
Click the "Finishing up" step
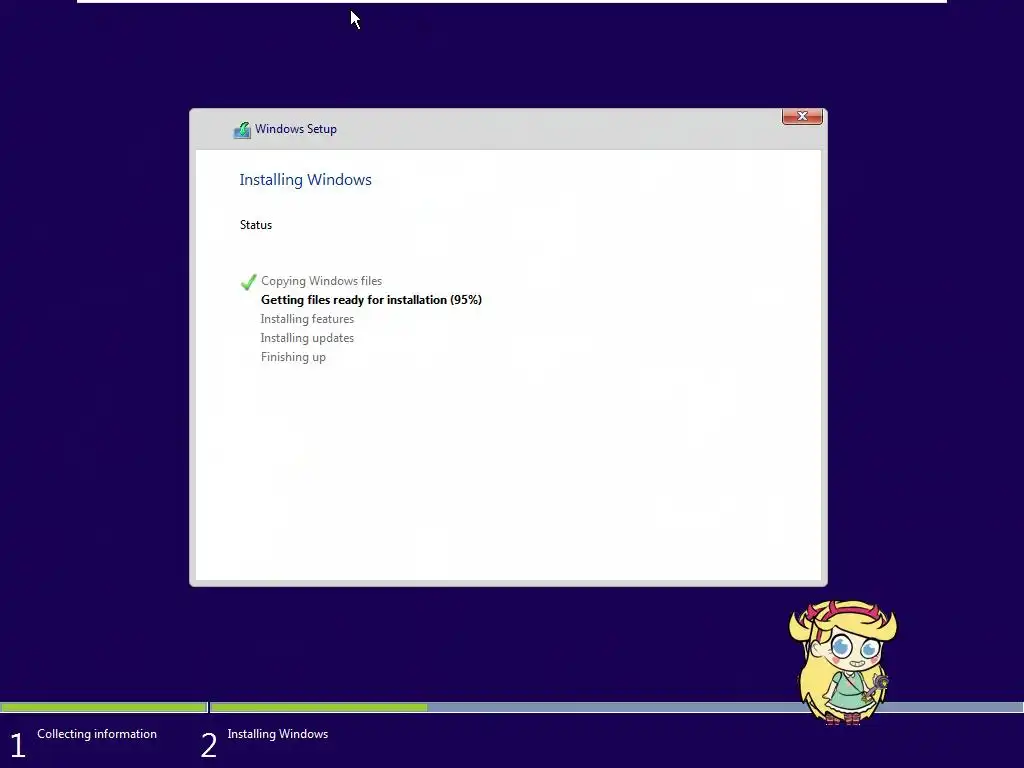(x=293, y=357)
